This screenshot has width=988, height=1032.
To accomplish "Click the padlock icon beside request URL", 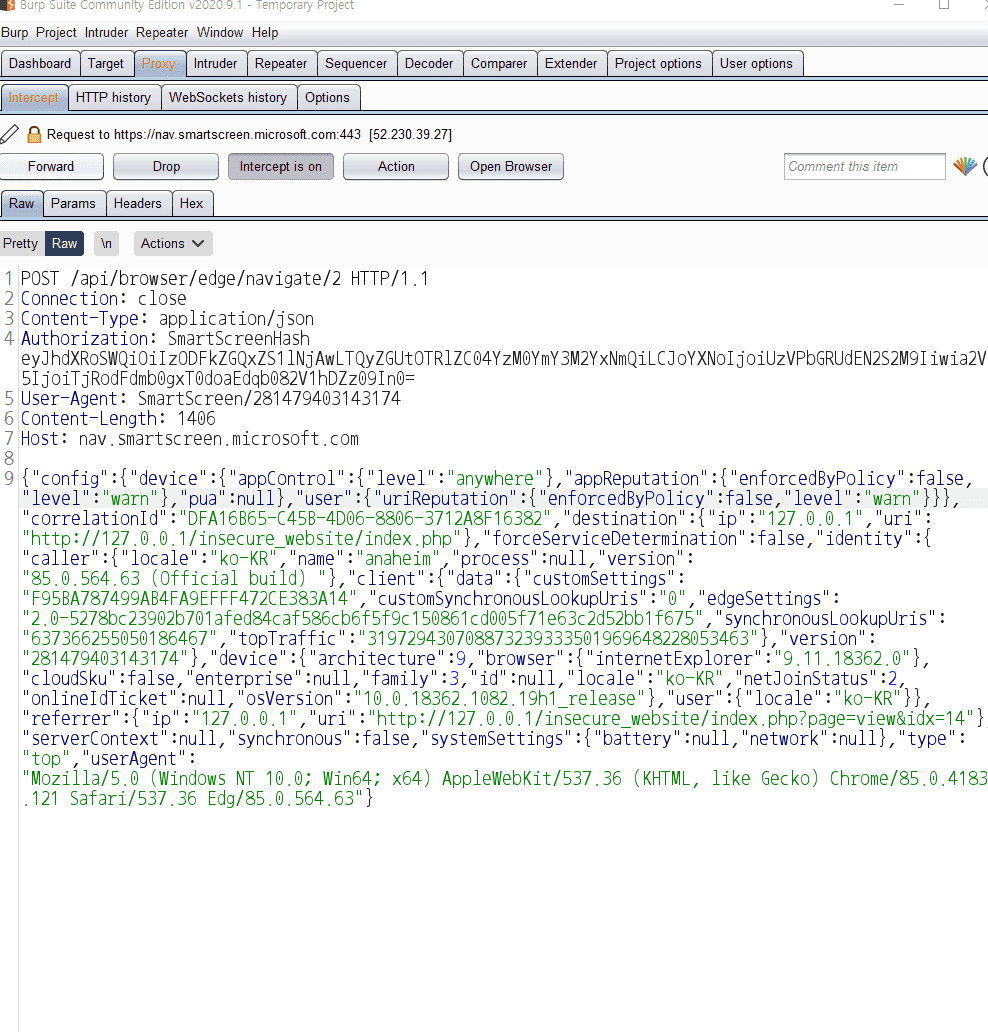I will click(x=34, y=134).
